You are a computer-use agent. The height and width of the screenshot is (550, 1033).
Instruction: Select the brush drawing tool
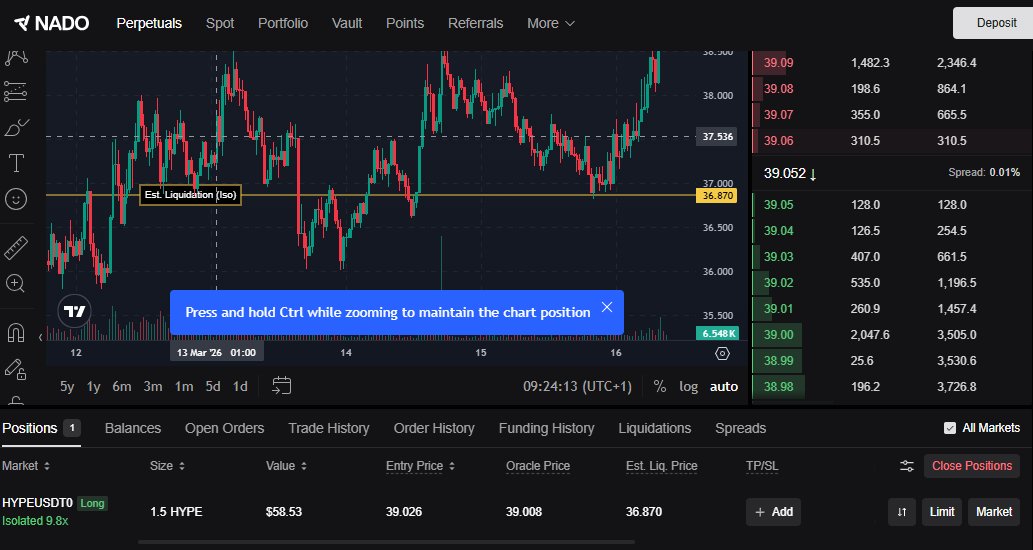tap(16, 127)
